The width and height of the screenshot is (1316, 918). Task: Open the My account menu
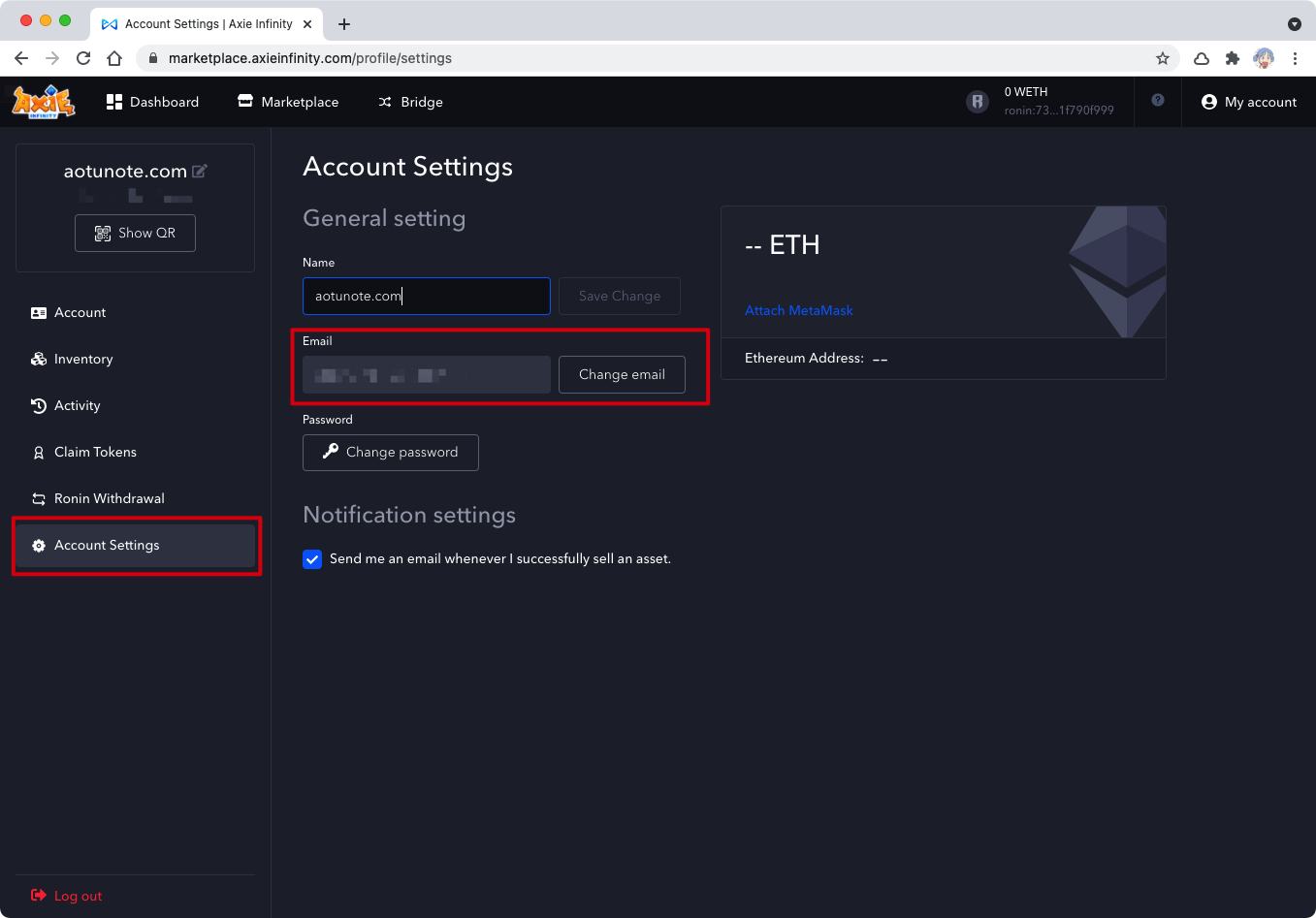coord(1249,102)
